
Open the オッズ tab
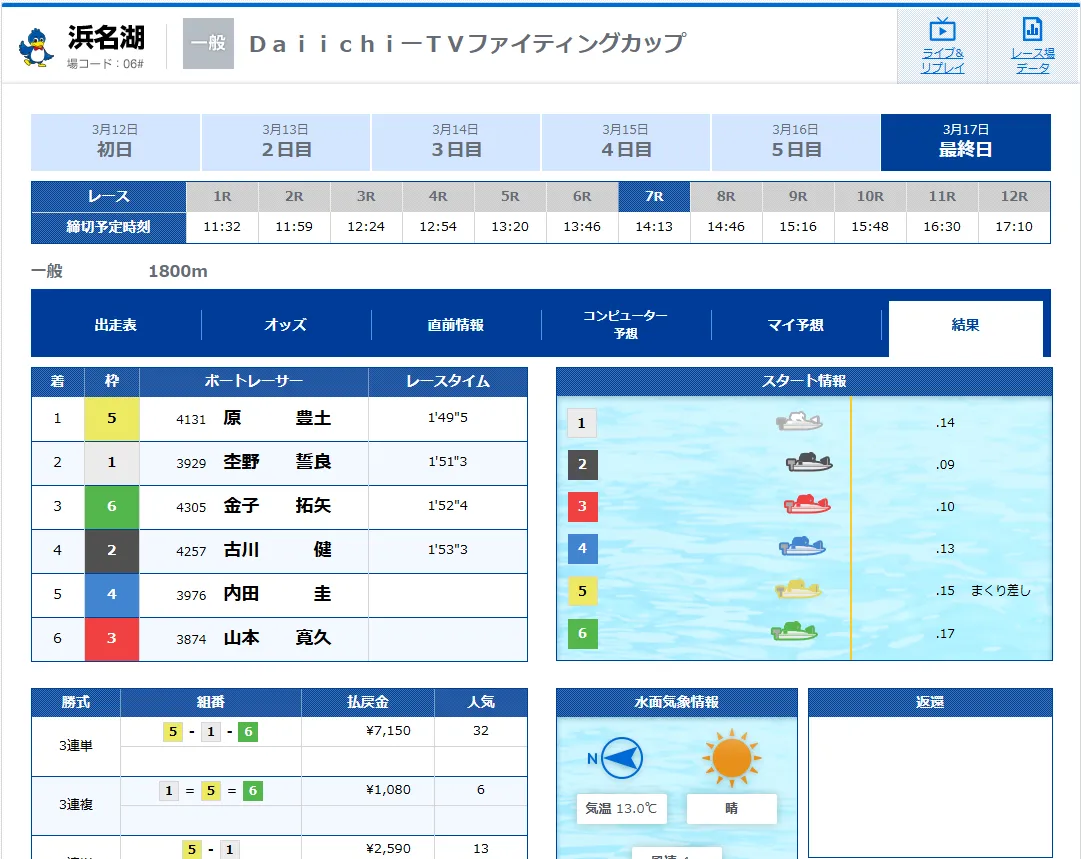click(x=286, y=325)
